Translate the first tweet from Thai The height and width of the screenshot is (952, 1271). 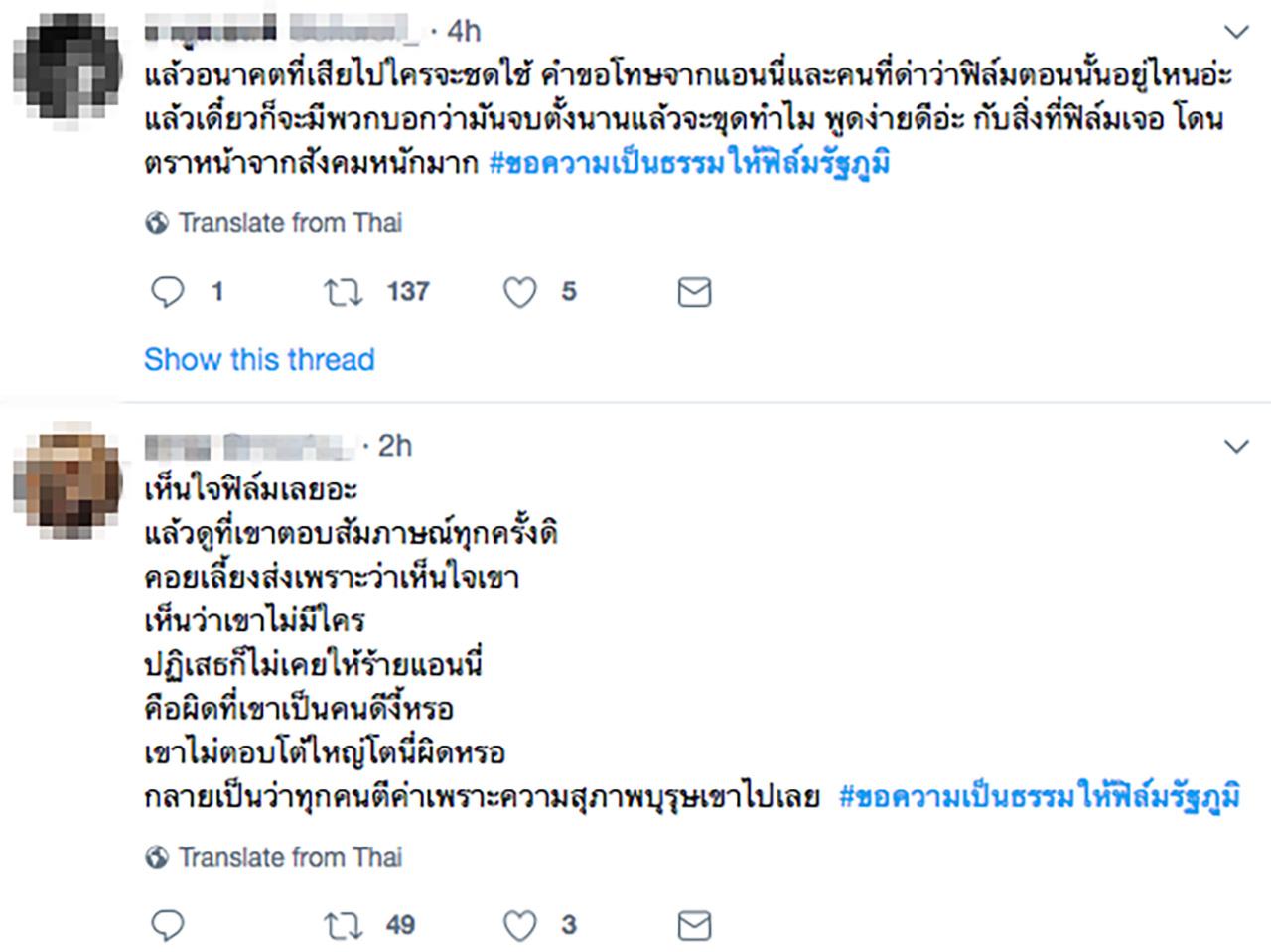click(x=290, y=223)
